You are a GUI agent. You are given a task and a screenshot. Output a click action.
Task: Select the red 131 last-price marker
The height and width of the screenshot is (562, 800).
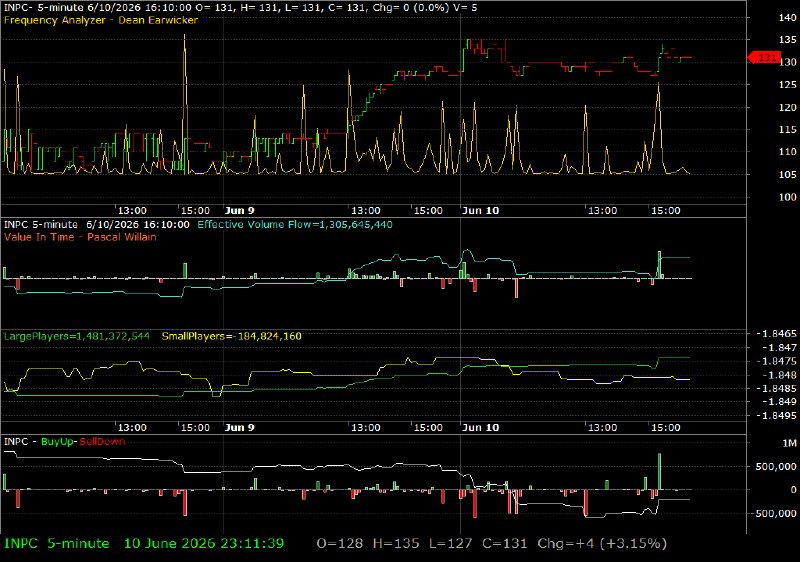764,58
